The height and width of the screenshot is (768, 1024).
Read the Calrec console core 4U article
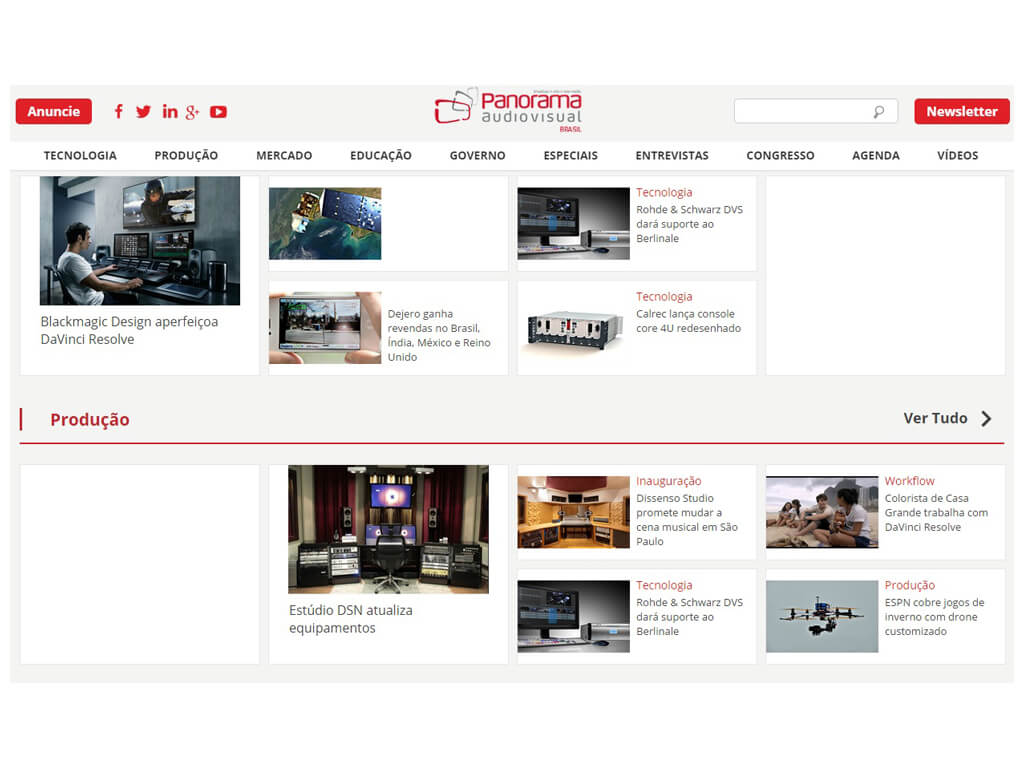[688, 321]
